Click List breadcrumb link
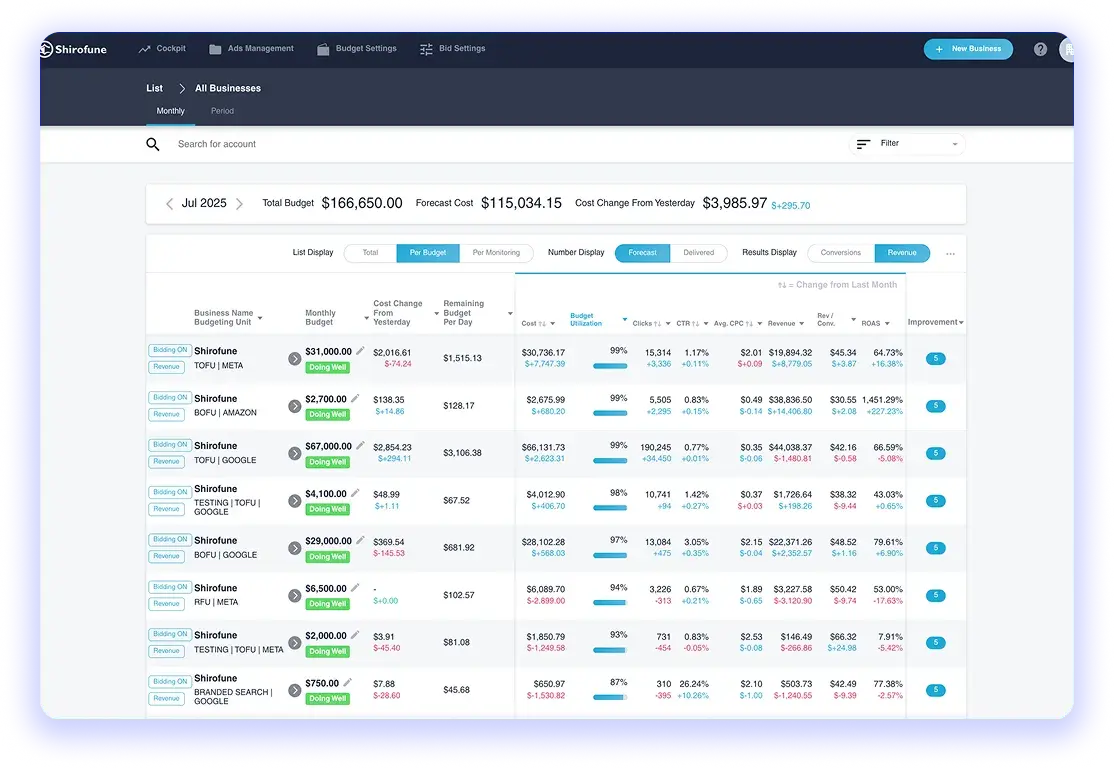 154,89
